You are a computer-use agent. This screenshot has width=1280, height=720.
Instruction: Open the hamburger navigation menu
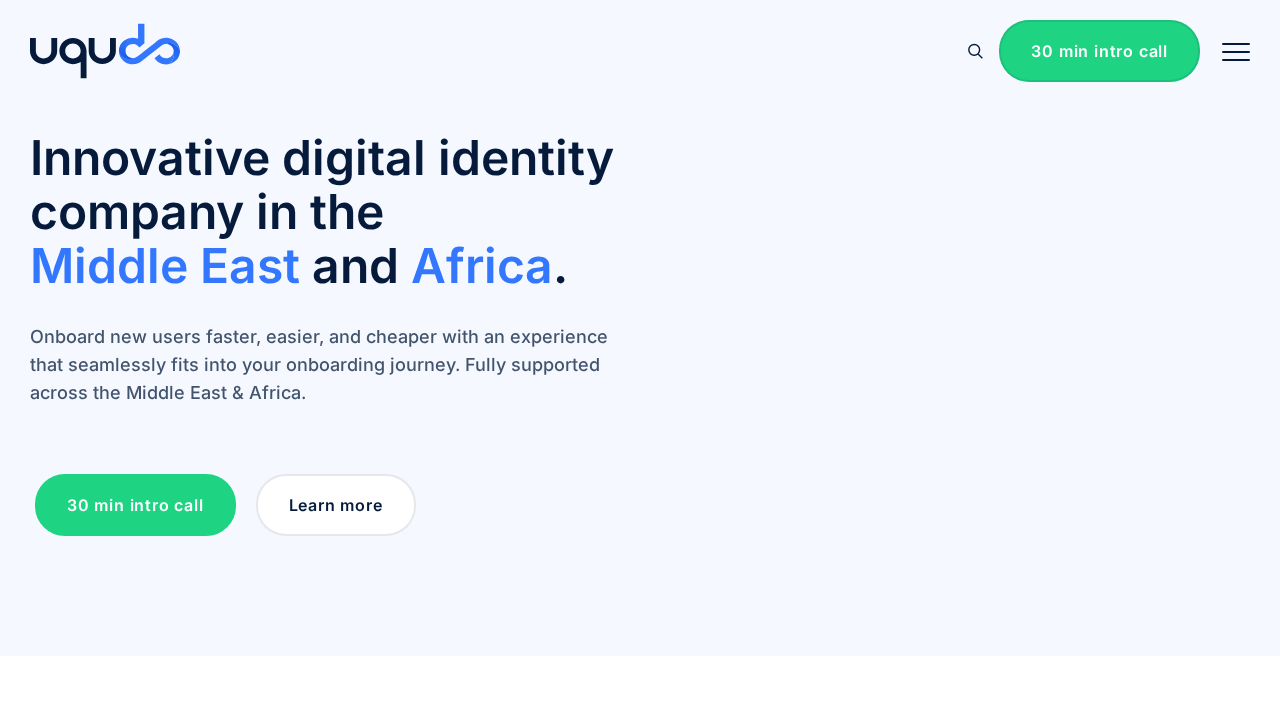(x=1235, y=52)
